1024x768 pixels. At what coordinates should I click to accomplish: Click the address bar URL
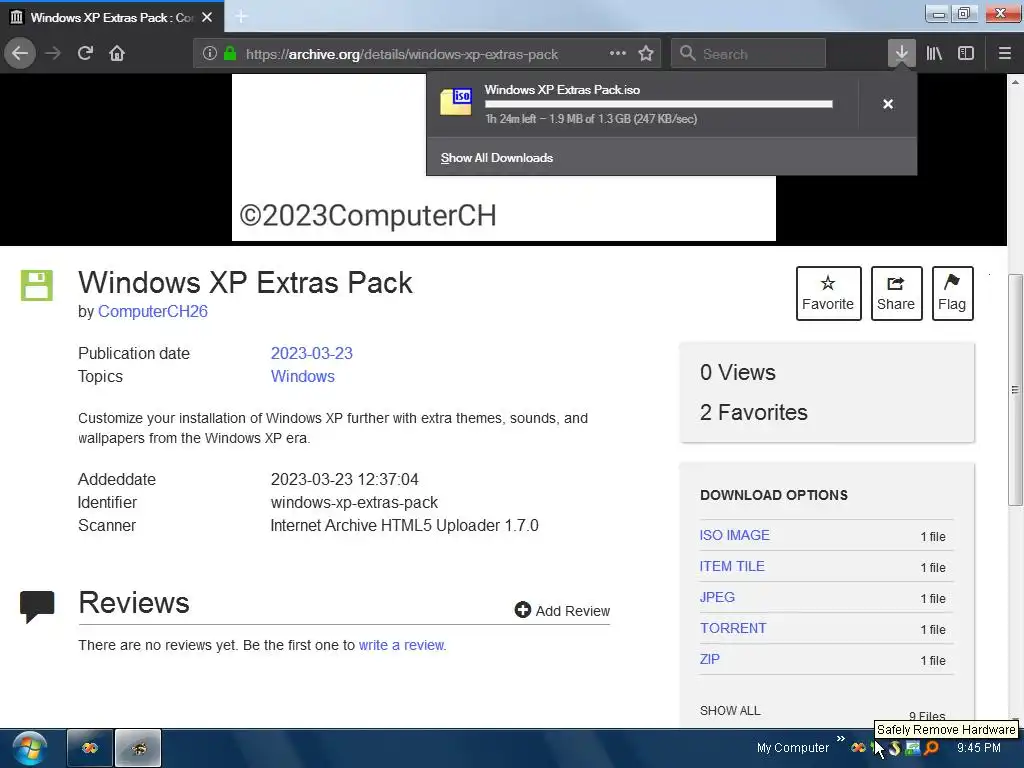pyautogui.click(x=402, y=54)
